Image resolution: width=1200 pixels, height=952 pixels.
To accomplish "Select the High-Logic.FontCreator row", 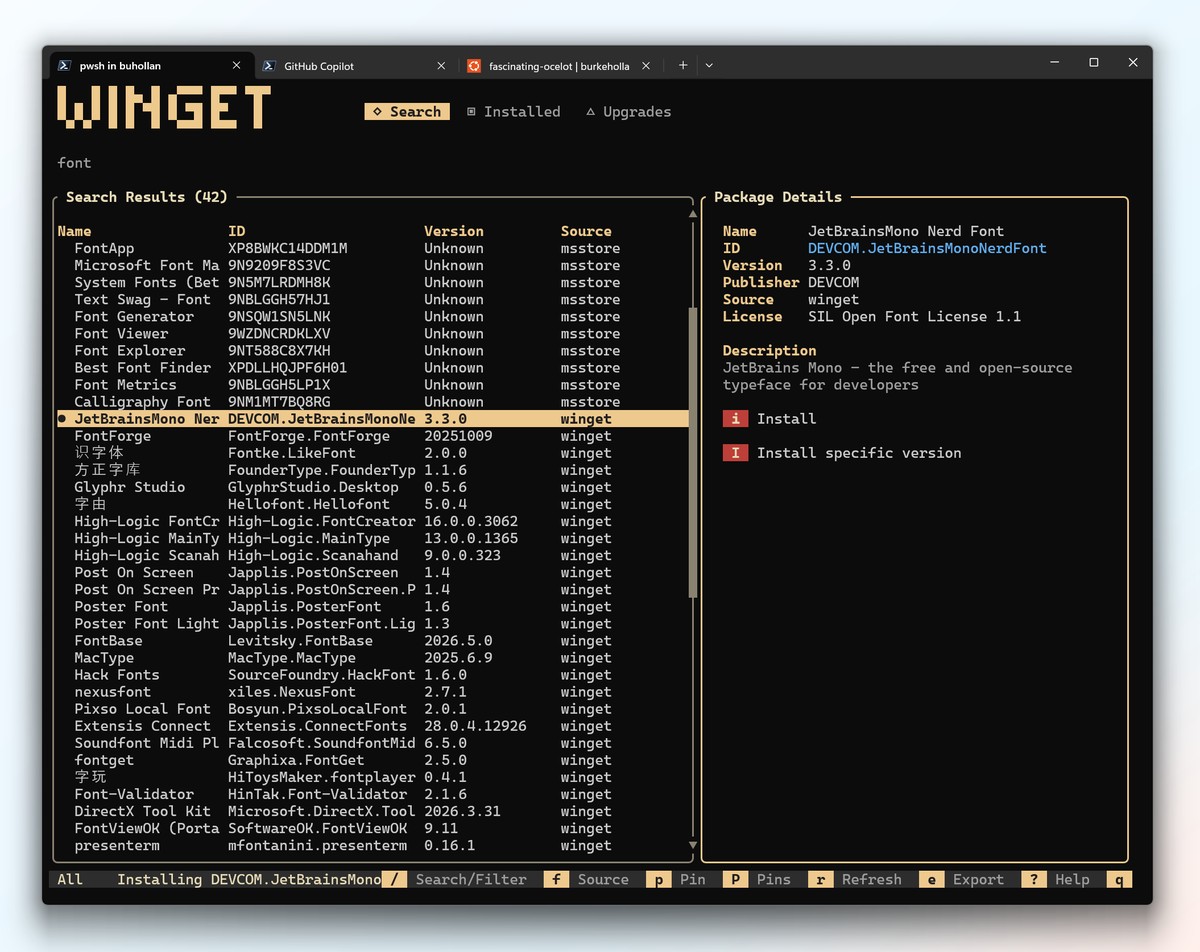I will pos(372,521).
